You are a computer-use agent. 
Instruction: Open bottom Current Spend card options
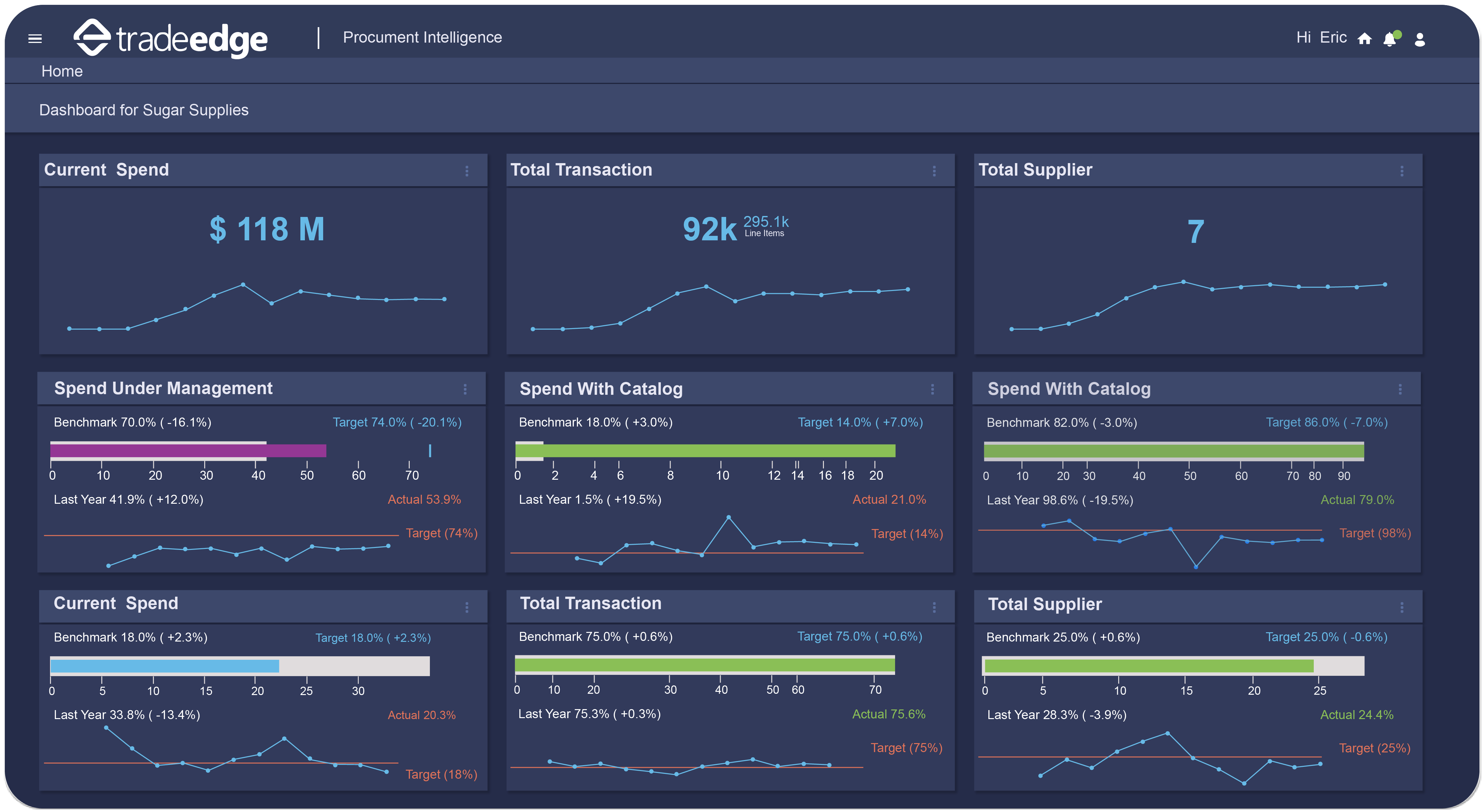(x=467, y=607)
